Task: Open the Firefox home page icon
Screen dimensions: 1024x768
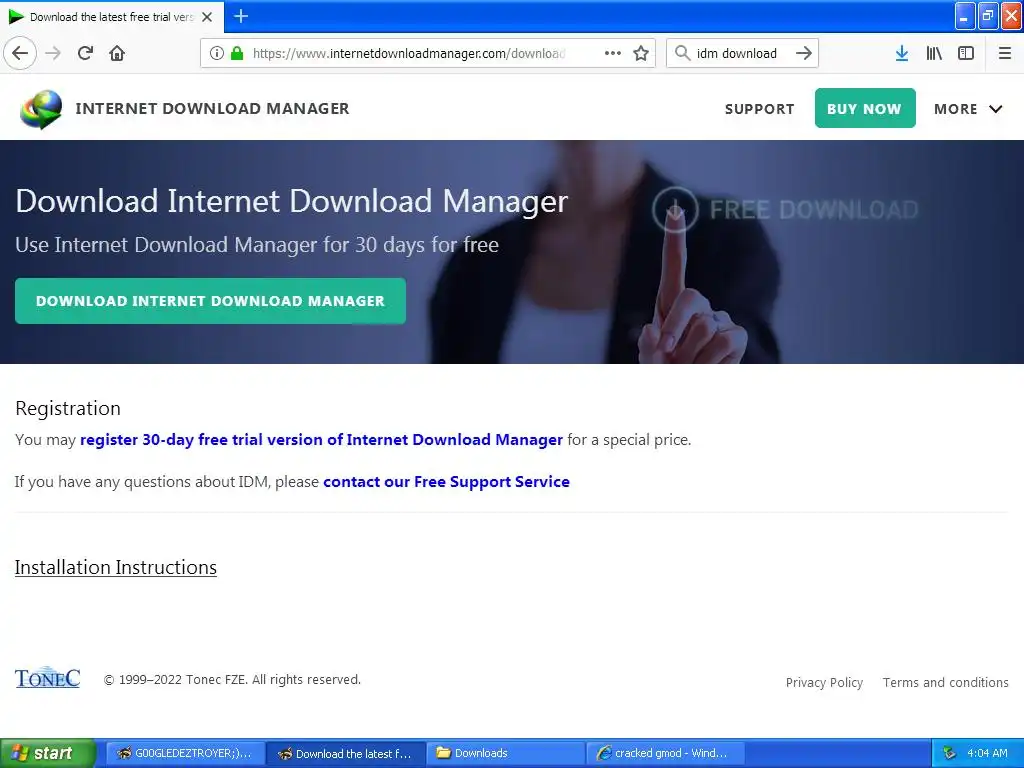Action: pyautogui.click(x=117, y=53)
